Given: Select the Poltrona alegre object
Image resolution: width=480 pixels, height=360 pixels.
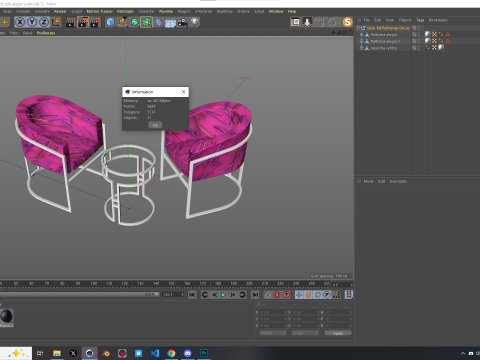Looking at the screenshot, I should (384, 35).
